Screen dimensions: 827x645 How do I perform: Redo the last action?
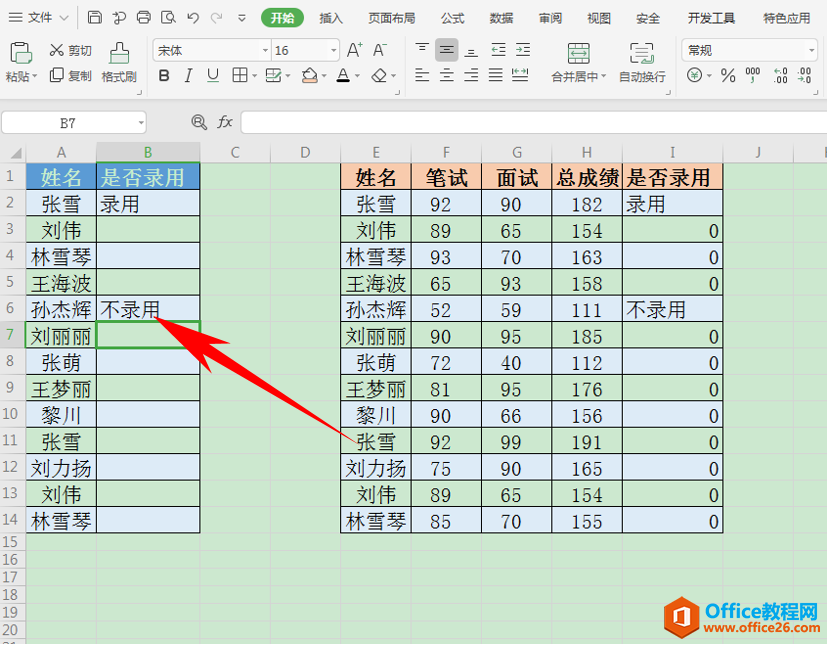click(216, 18)
